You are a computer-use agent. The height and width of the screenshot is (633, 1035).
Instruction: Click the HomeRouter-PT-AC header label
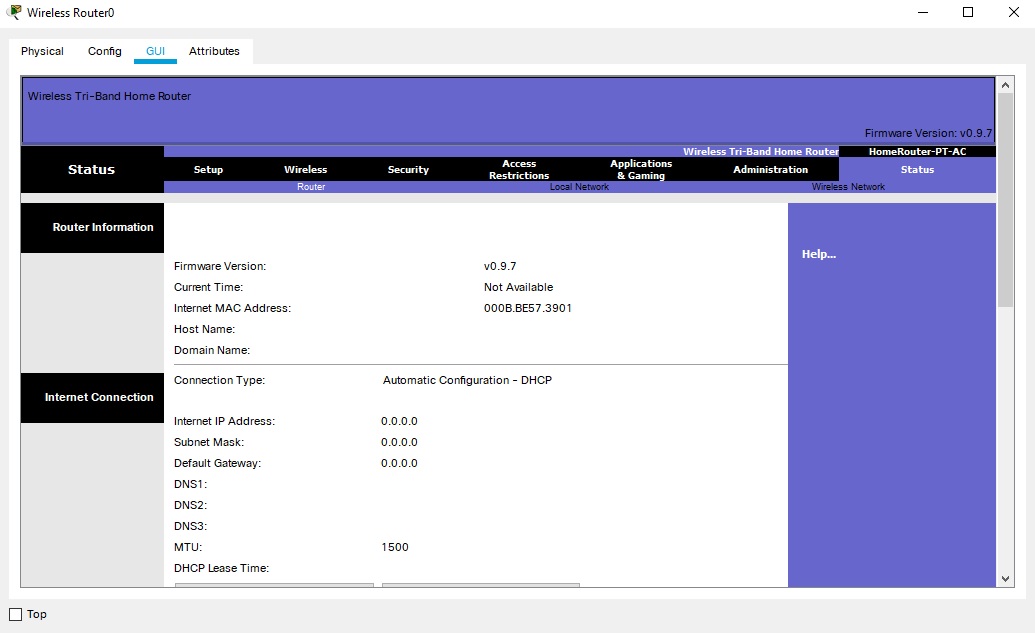[916, 151]
